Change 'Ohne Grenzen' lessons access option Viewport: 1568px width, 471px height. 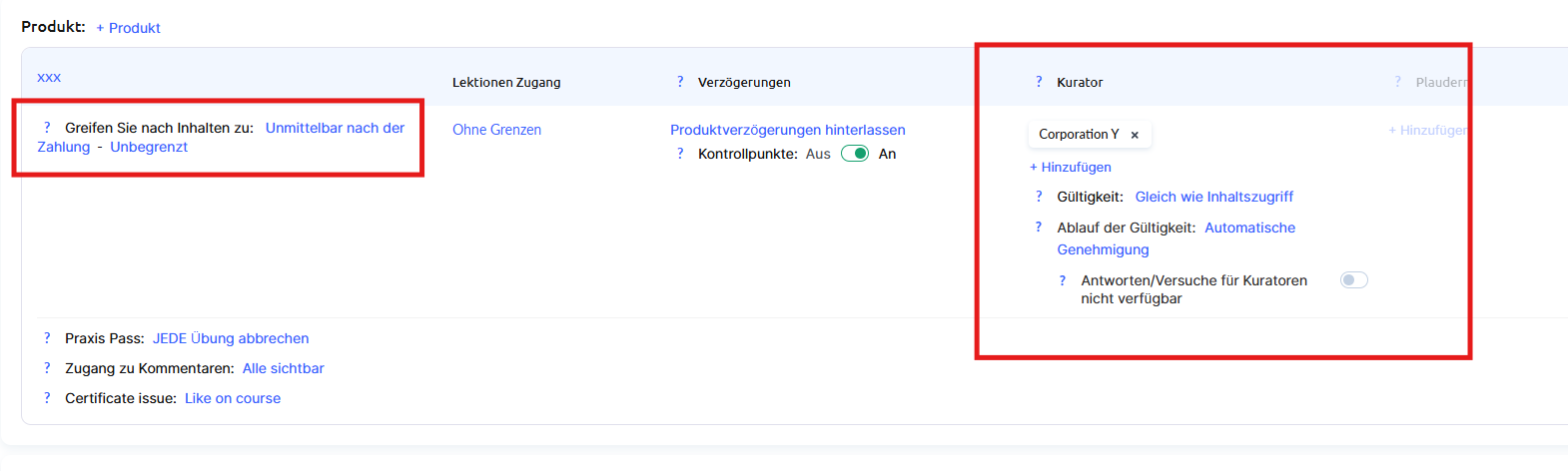pos(496,130)
